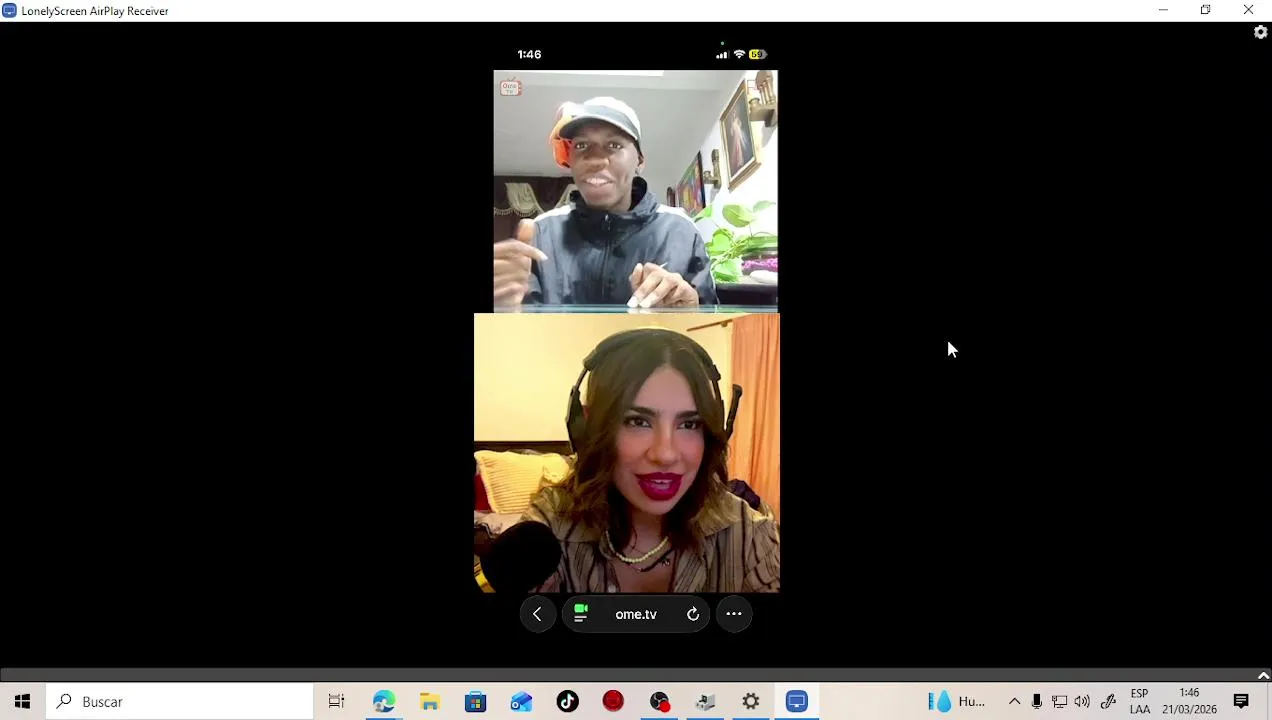Open the gray device app icon in taskbar

706,702
